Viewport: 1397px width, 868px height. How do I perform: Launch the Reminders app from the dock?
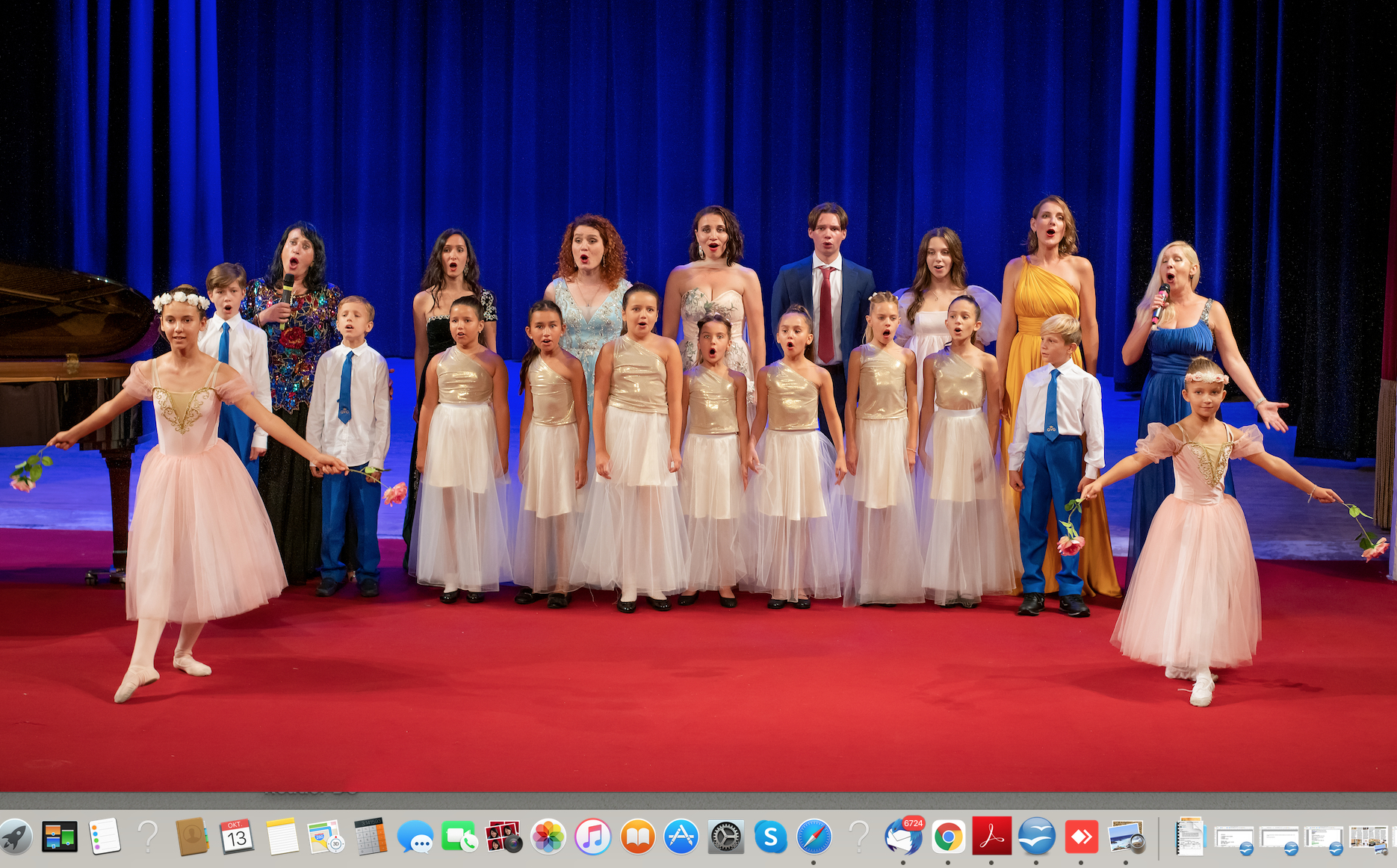[x=104, y=837]
